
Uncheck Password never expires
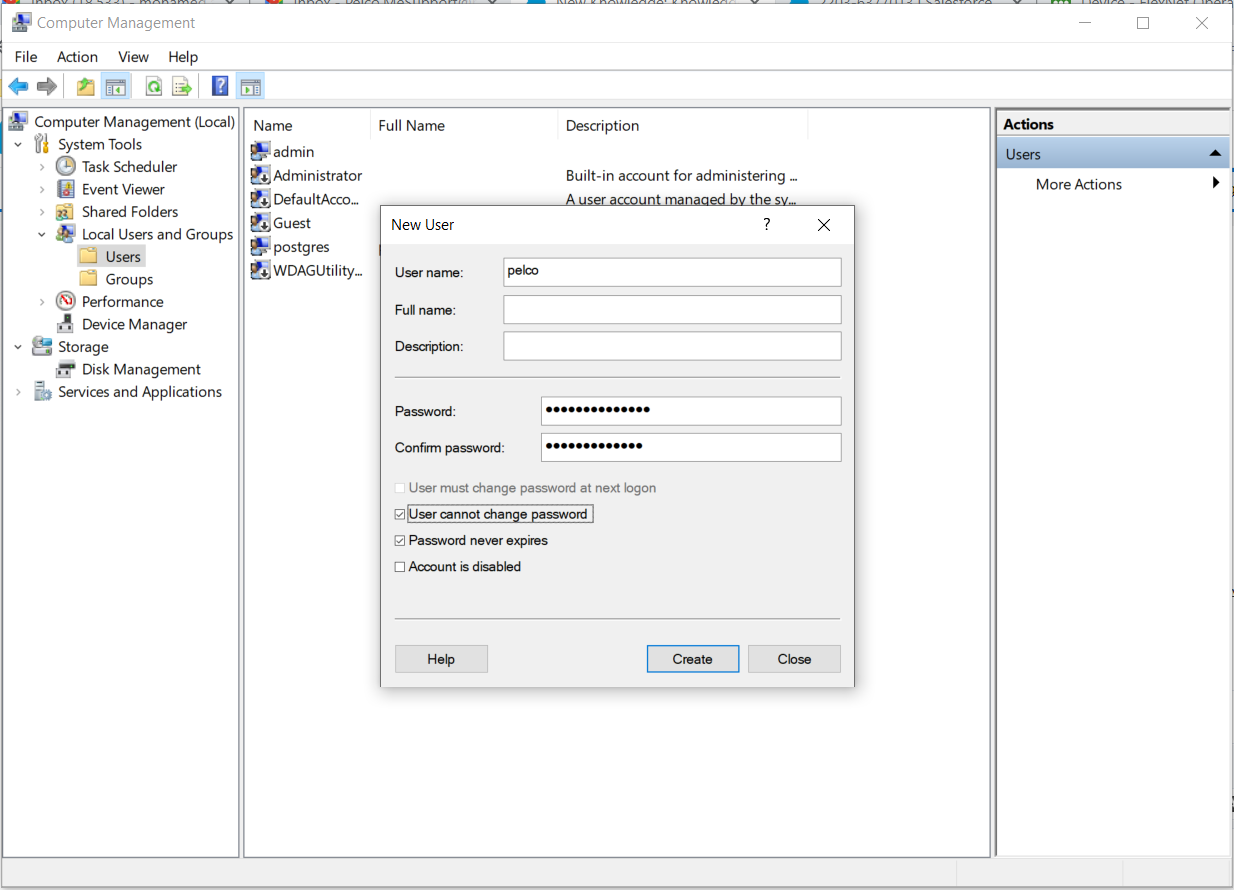click(x=400, y=540)
